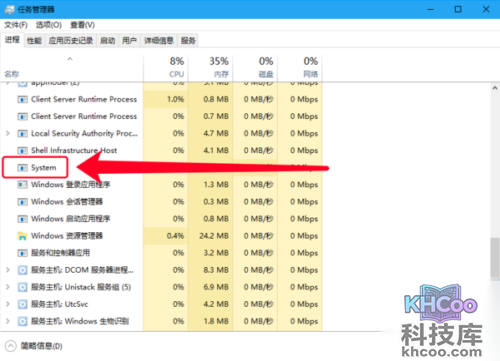The height and width of the screenshot is (361, 500).
Task: Switch to the 详细信息 tab
Action: click(159, 41)
